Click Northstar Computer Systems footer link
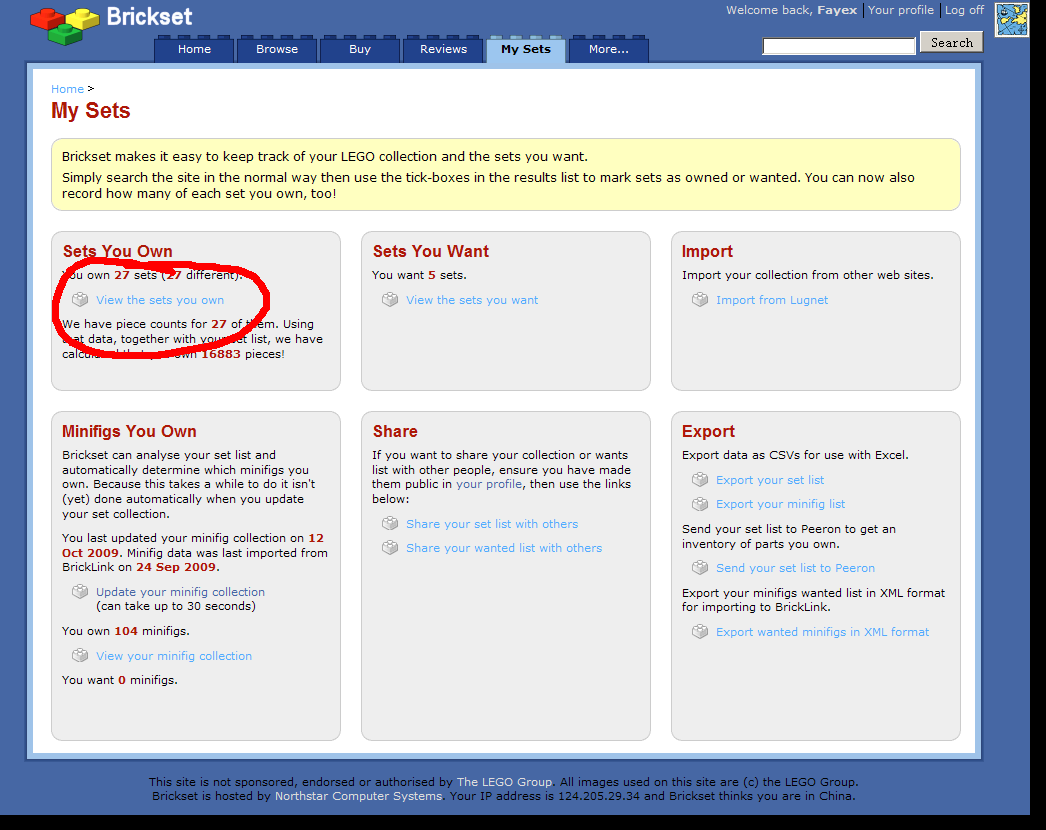This screenshot has height=830, width=1046. point(358,796)
